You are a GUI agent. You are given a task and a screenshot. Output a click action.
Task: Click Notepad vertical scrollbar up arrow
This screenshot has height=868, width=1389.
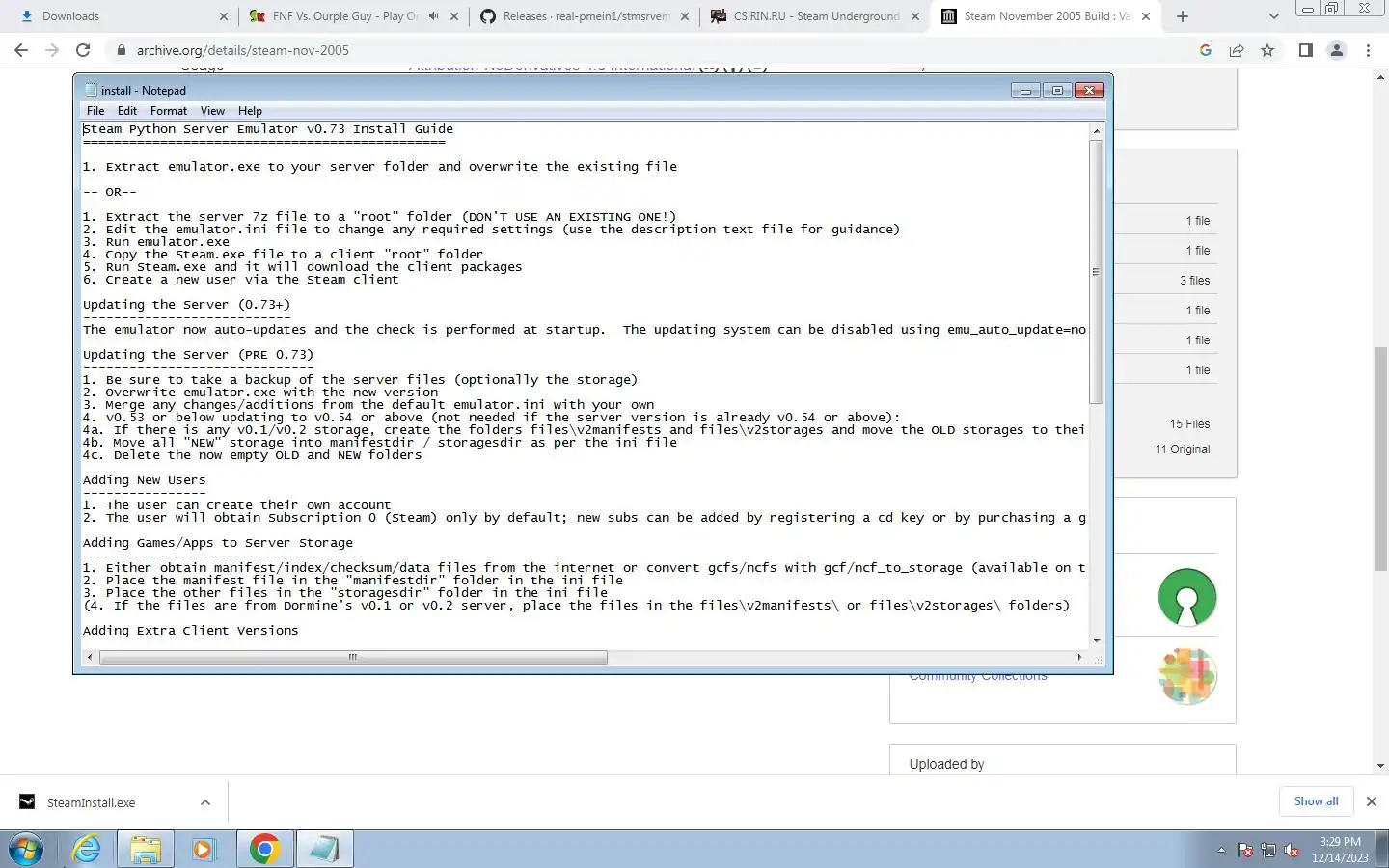pos(1096,130)
